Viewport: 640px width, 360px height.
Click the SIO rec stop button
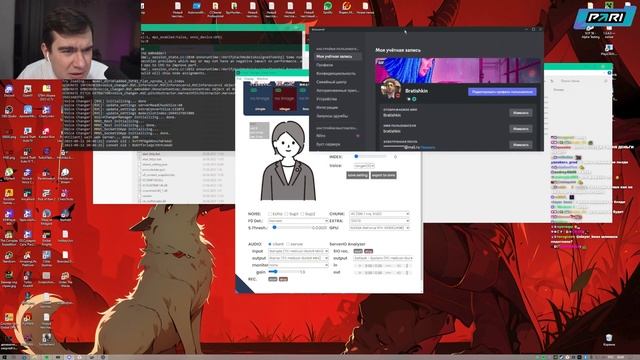coord(369,251)
